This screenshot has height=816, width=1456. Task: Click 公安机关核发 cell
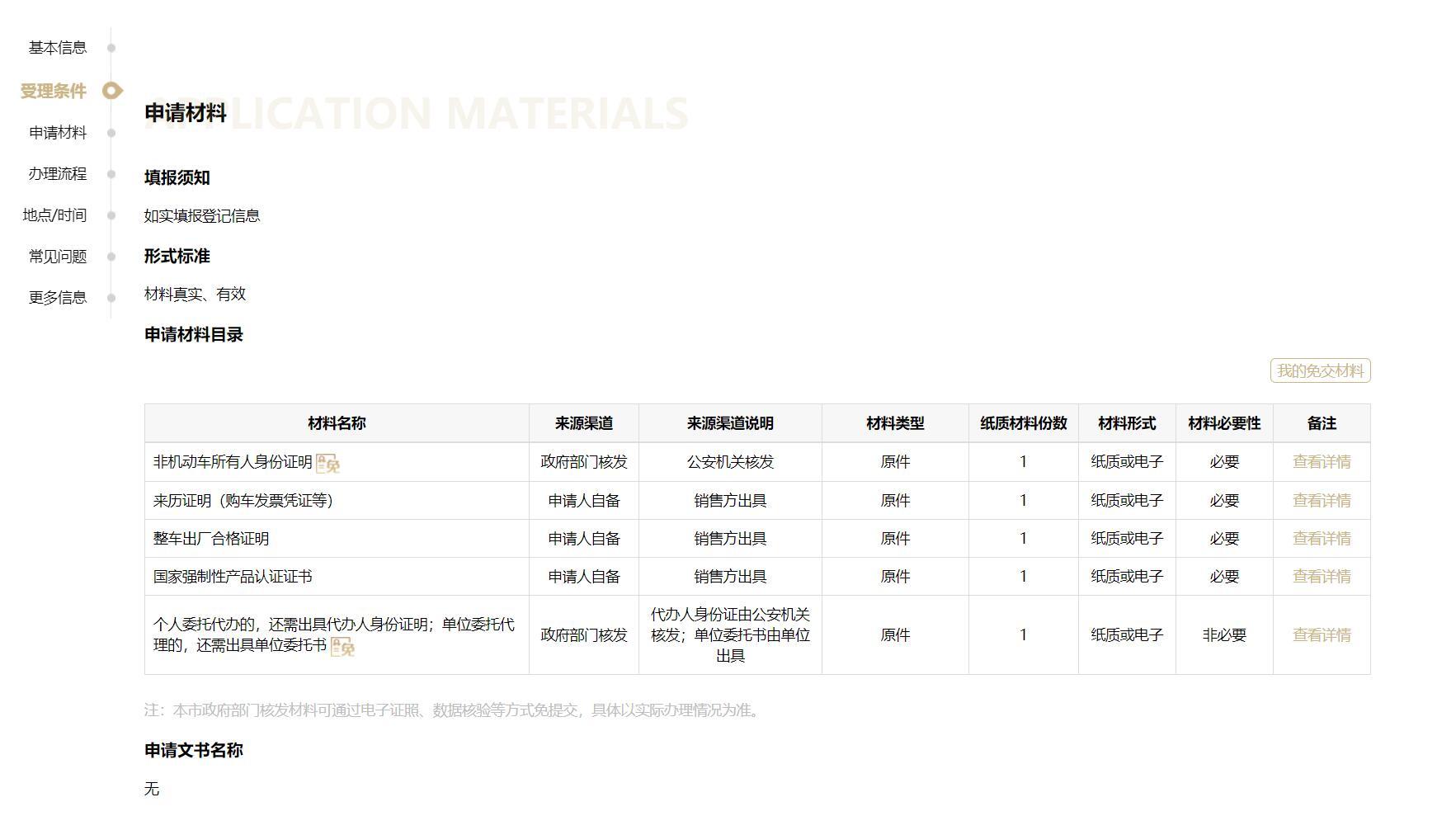tap(730, 462)
